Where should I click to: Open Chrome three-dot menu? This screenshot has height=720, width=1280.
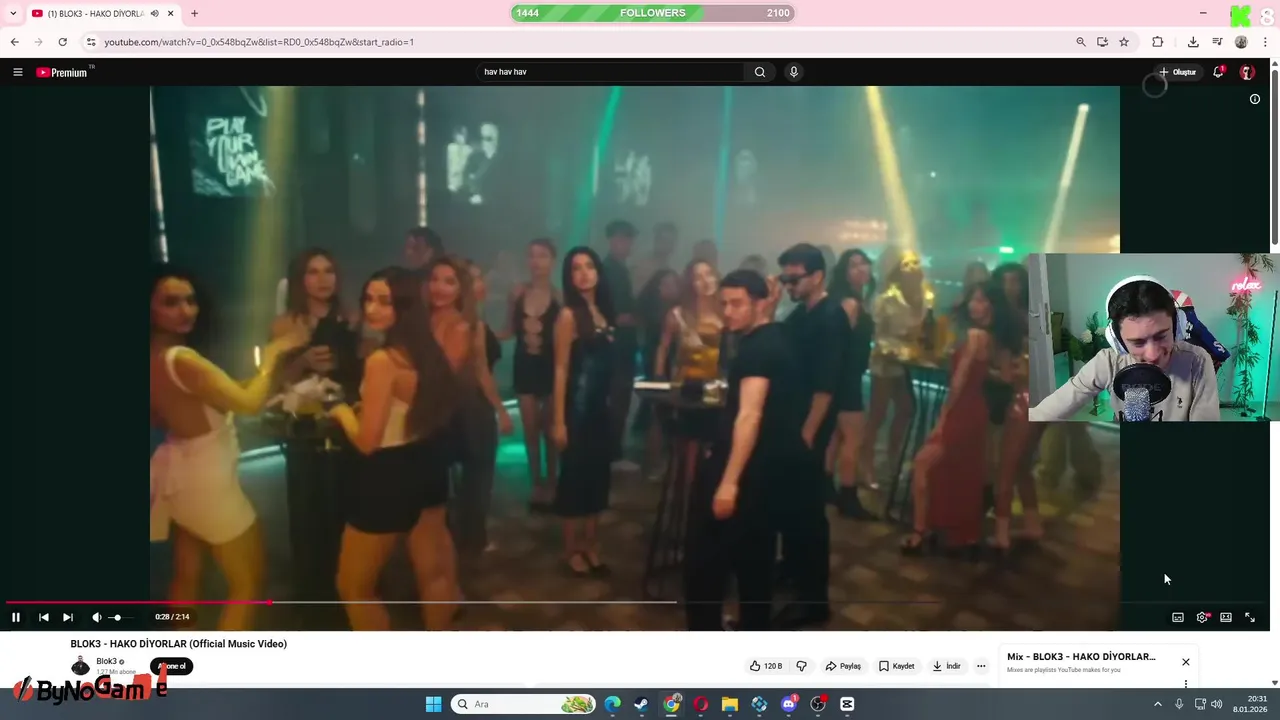tap(1265, 42)
